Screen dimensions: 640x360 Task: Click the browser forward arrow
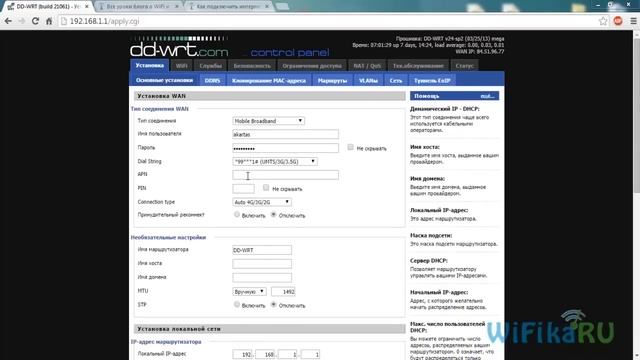point(22,21)
